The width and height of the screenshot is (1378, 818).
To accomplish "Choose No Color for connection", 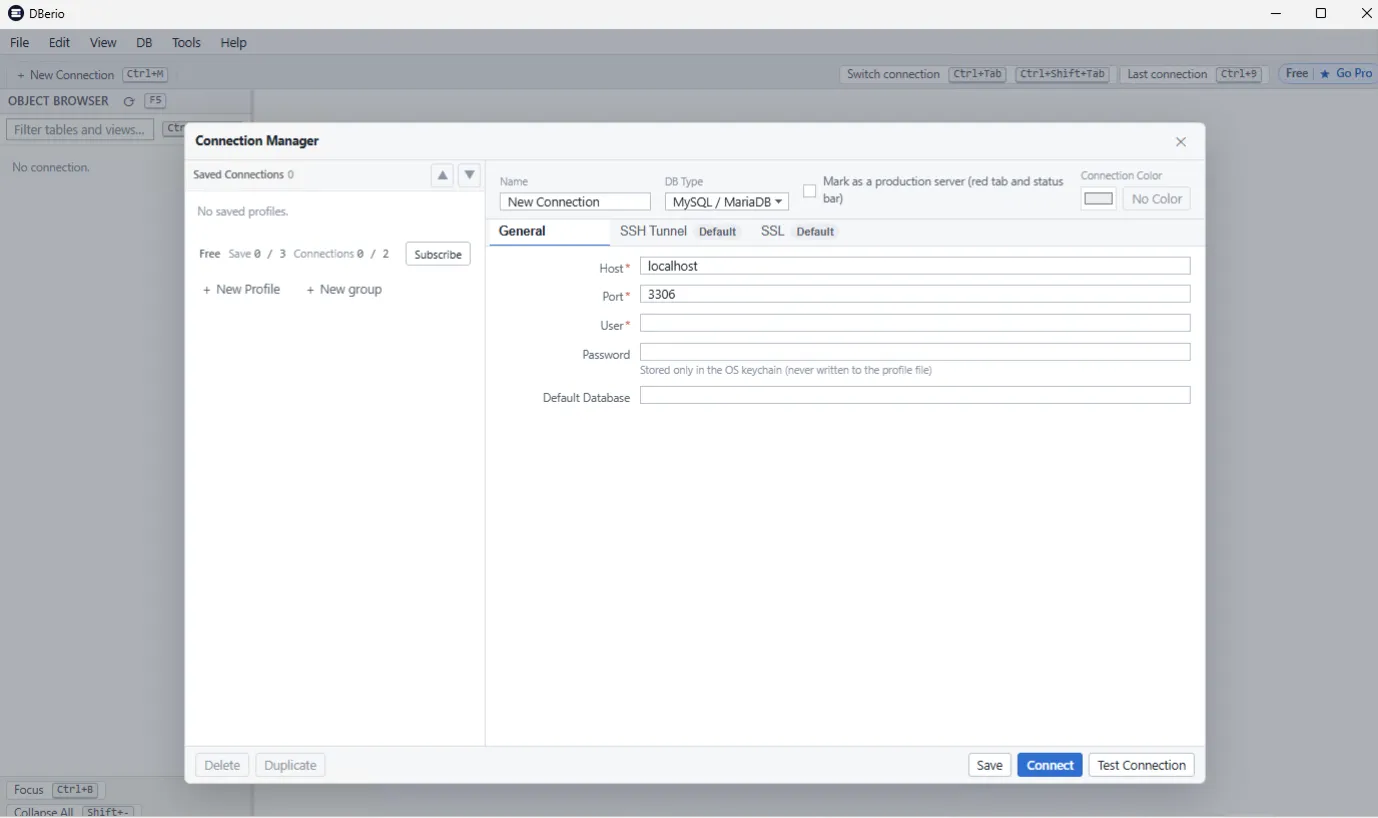I will (1156, 199).
